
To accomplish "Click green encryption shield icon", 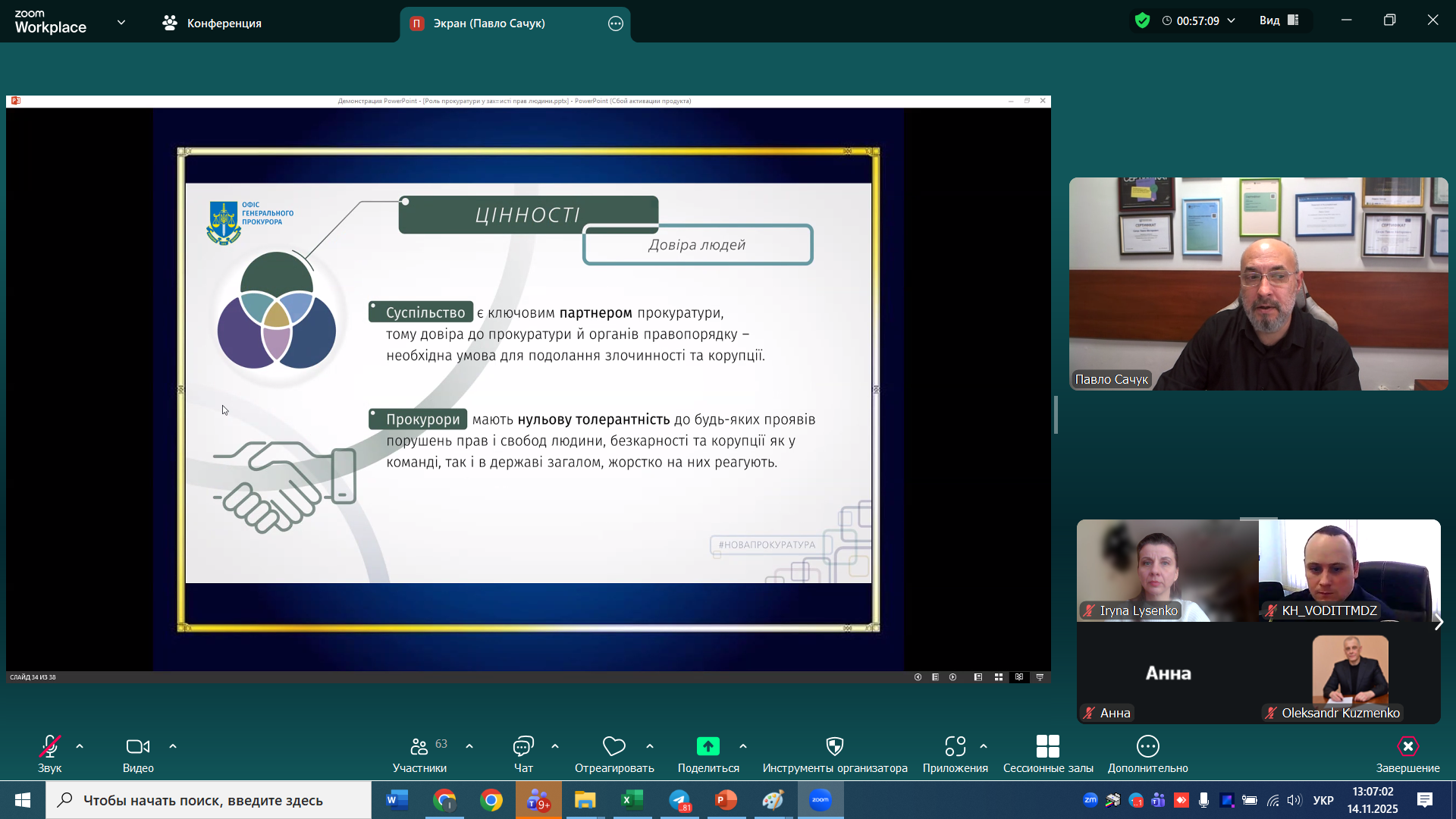I will point(1142,20).
